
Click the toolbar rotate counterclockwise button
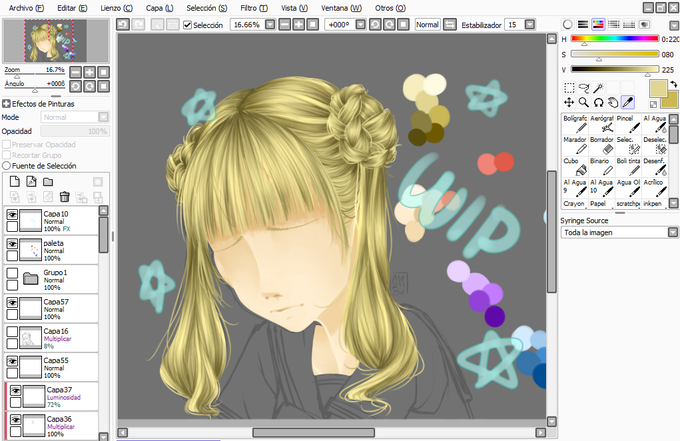(x=375, y=25)
